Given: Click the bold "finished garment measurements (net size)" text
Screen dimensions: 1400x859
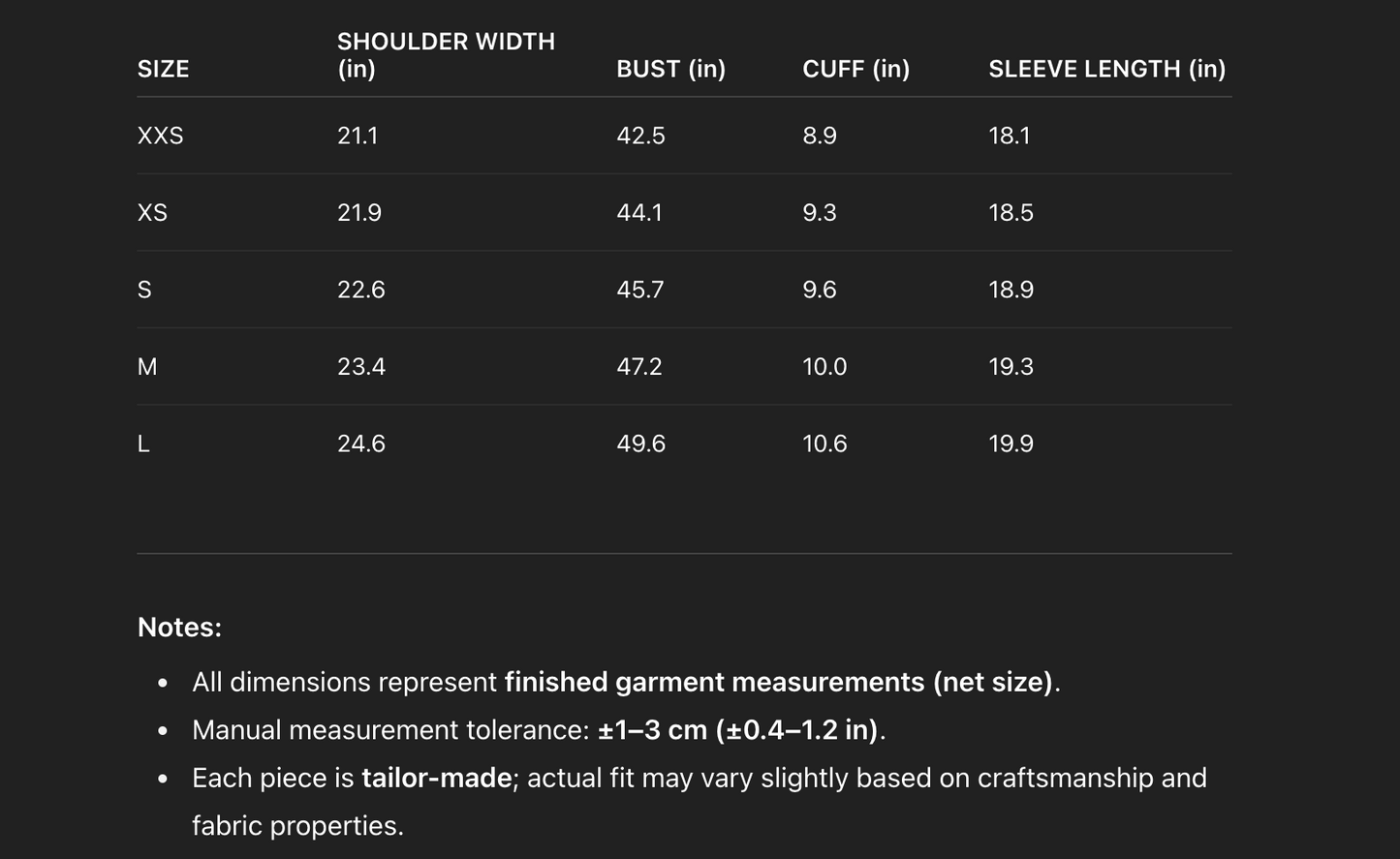Looking at the screenshot, I should [x=778, y=682].
